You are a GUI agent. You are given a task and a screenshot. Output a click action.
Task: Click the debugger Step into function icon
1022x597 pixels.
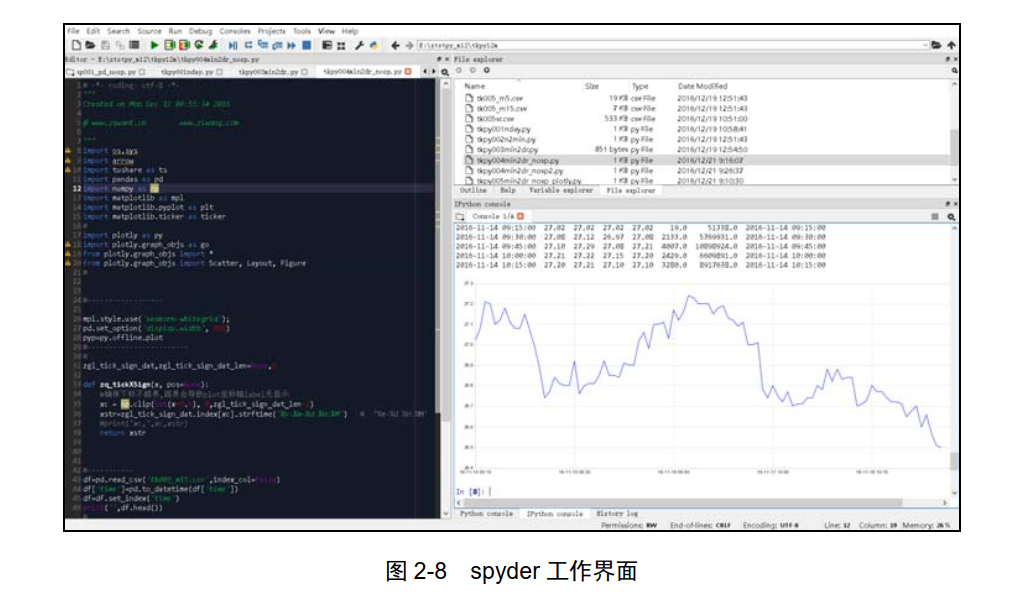click(263, 45)
